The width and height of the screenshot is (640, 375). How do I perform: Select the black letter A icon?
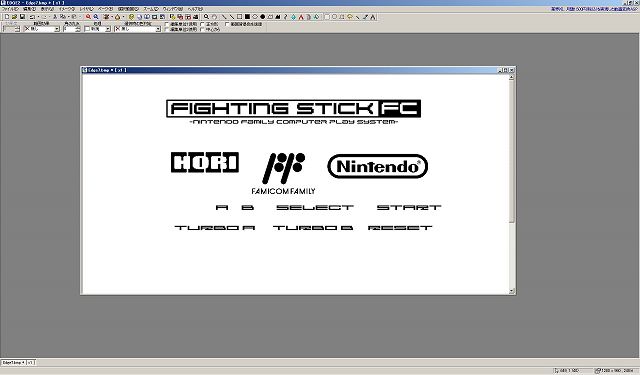tap(373, 17)
